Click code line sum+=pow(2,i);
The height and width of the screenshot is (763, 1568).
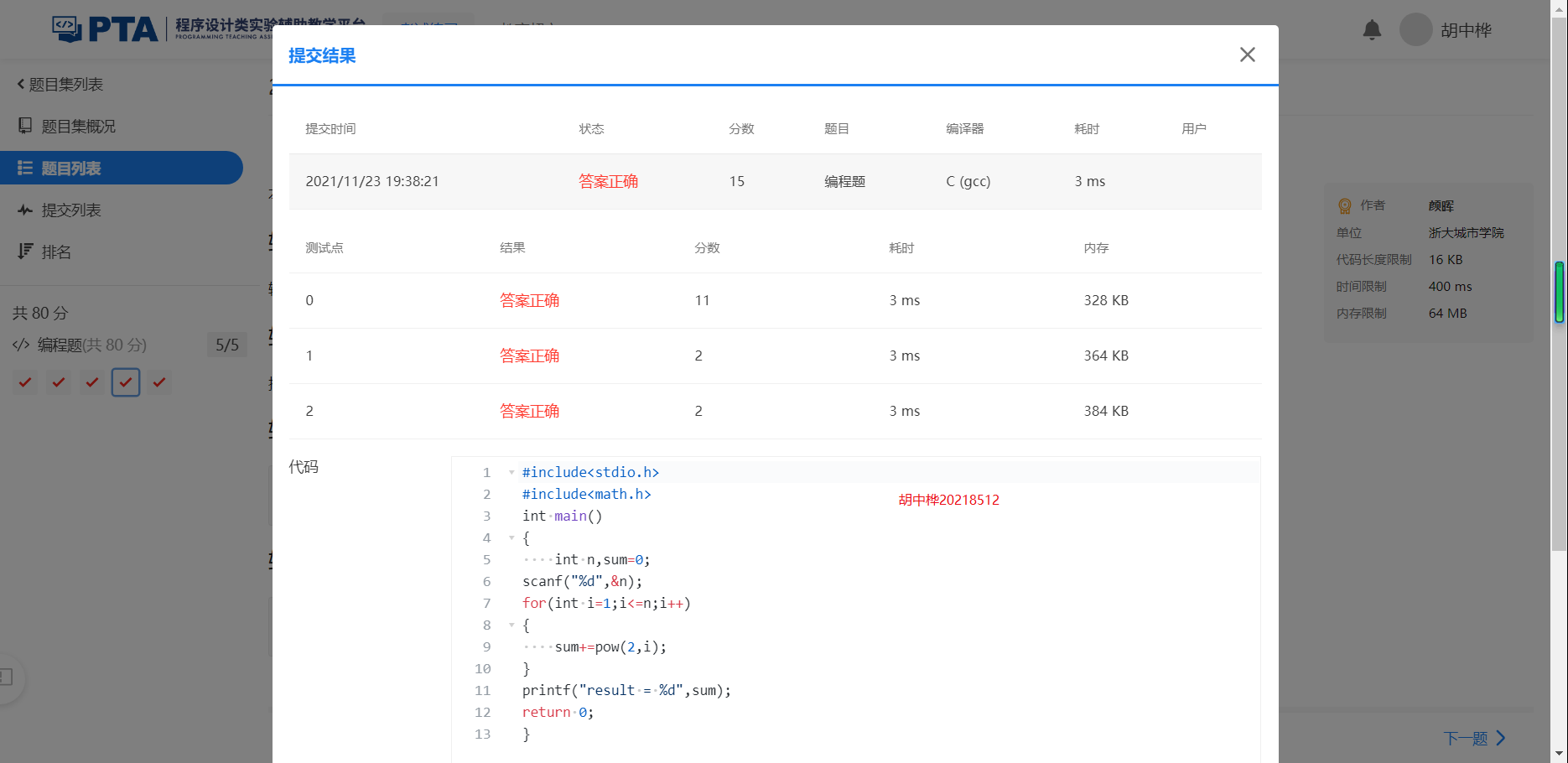point(610,646)
